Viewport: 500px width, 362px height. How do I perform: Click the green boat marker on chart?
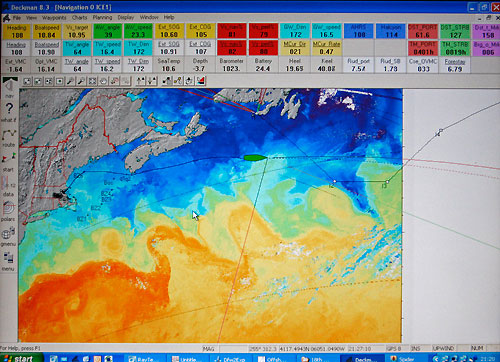click(x=255, y=158)
